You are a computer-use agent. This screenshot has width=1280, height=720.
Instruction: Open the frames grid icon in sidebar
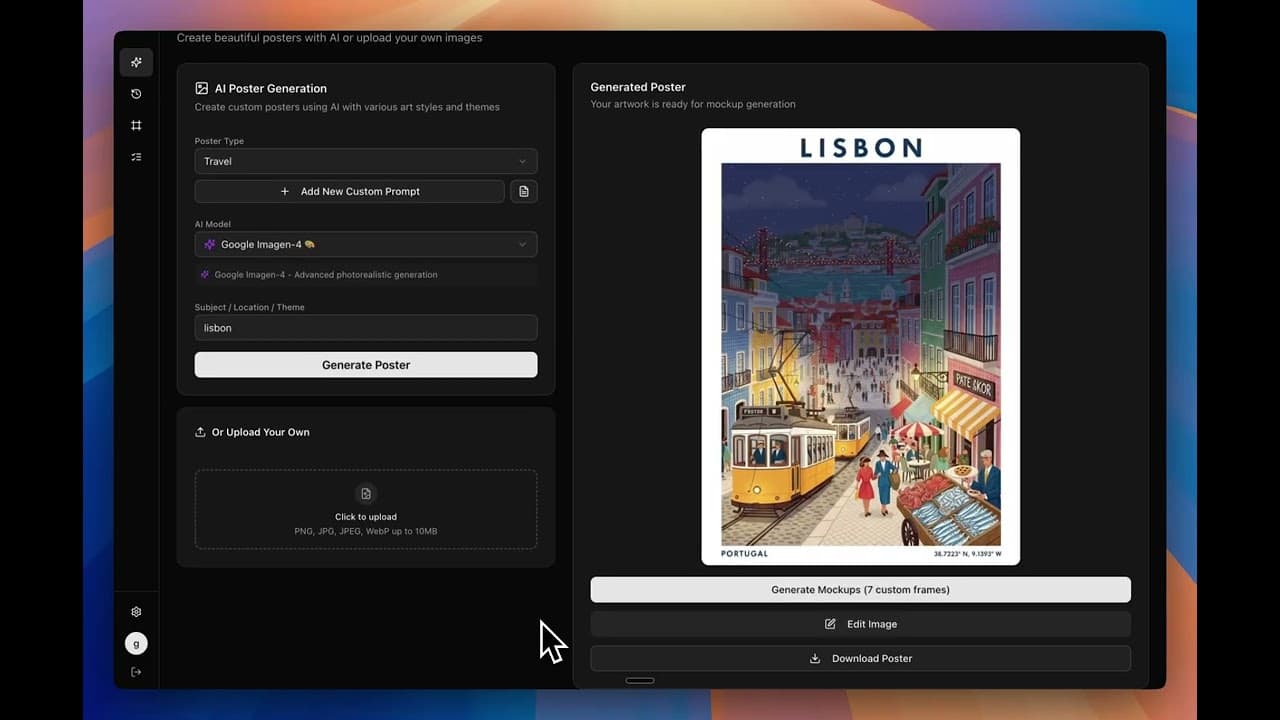tap(136, 125)
